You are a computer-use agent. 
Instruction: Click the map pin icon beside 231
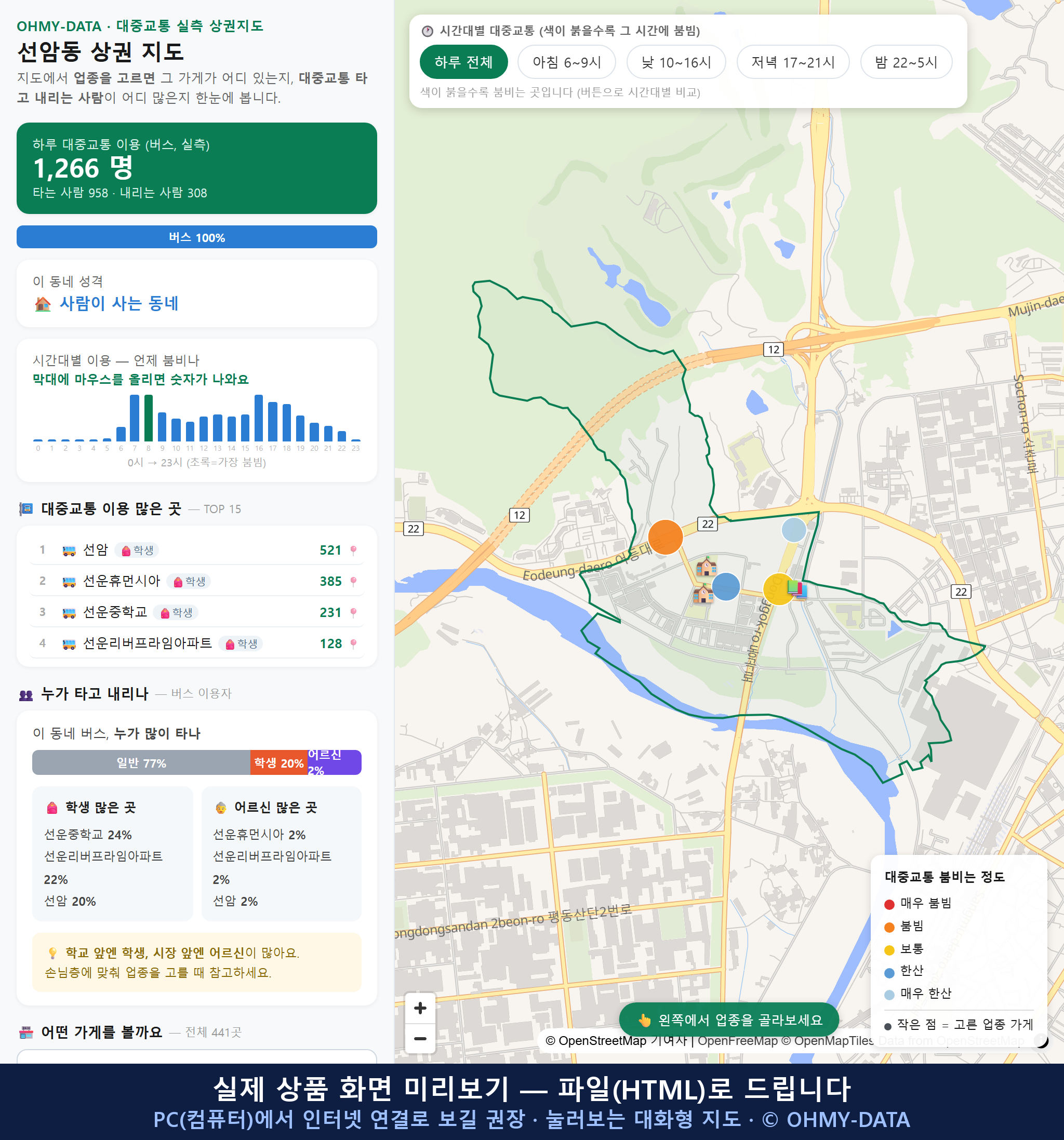coord(353,612)
